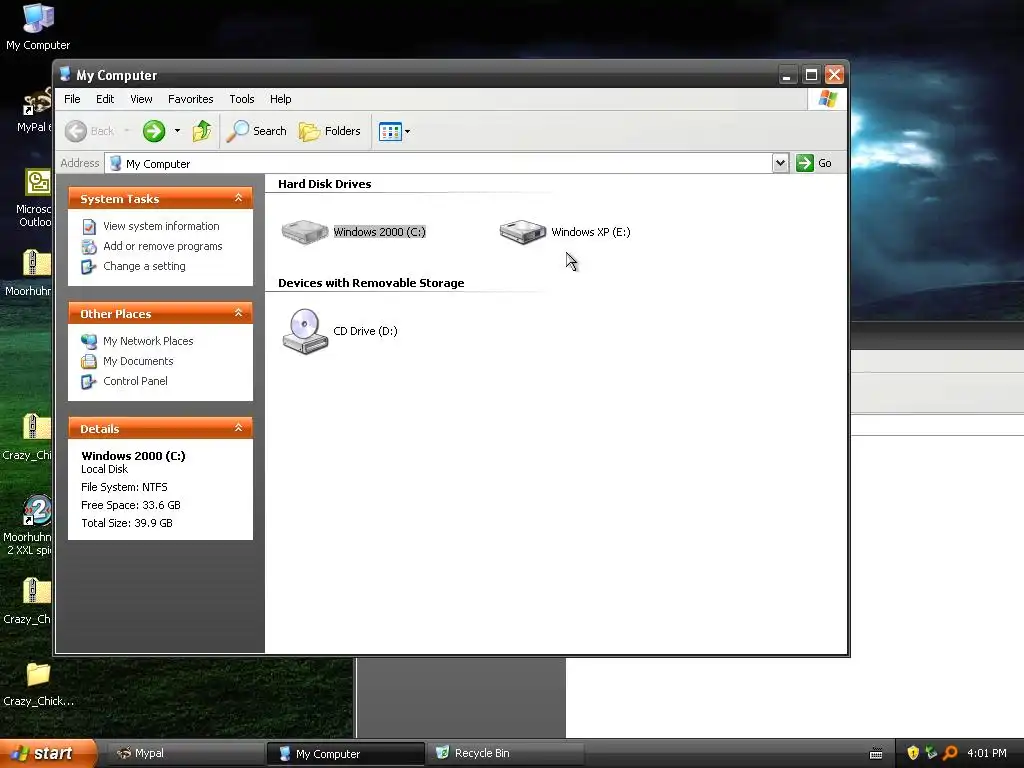Select the CD Drive (D:) icon

coord(305,331)
